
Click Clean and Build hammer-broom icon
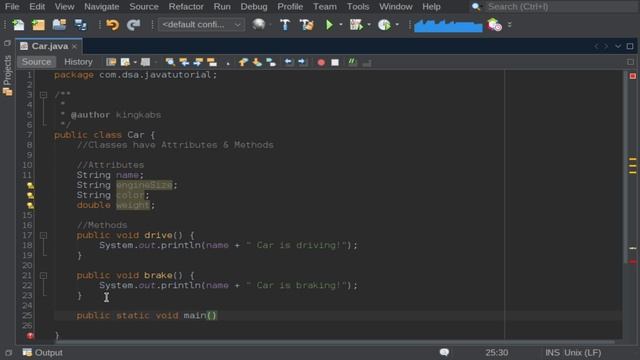pyautogui.click(x=306, y=25)
